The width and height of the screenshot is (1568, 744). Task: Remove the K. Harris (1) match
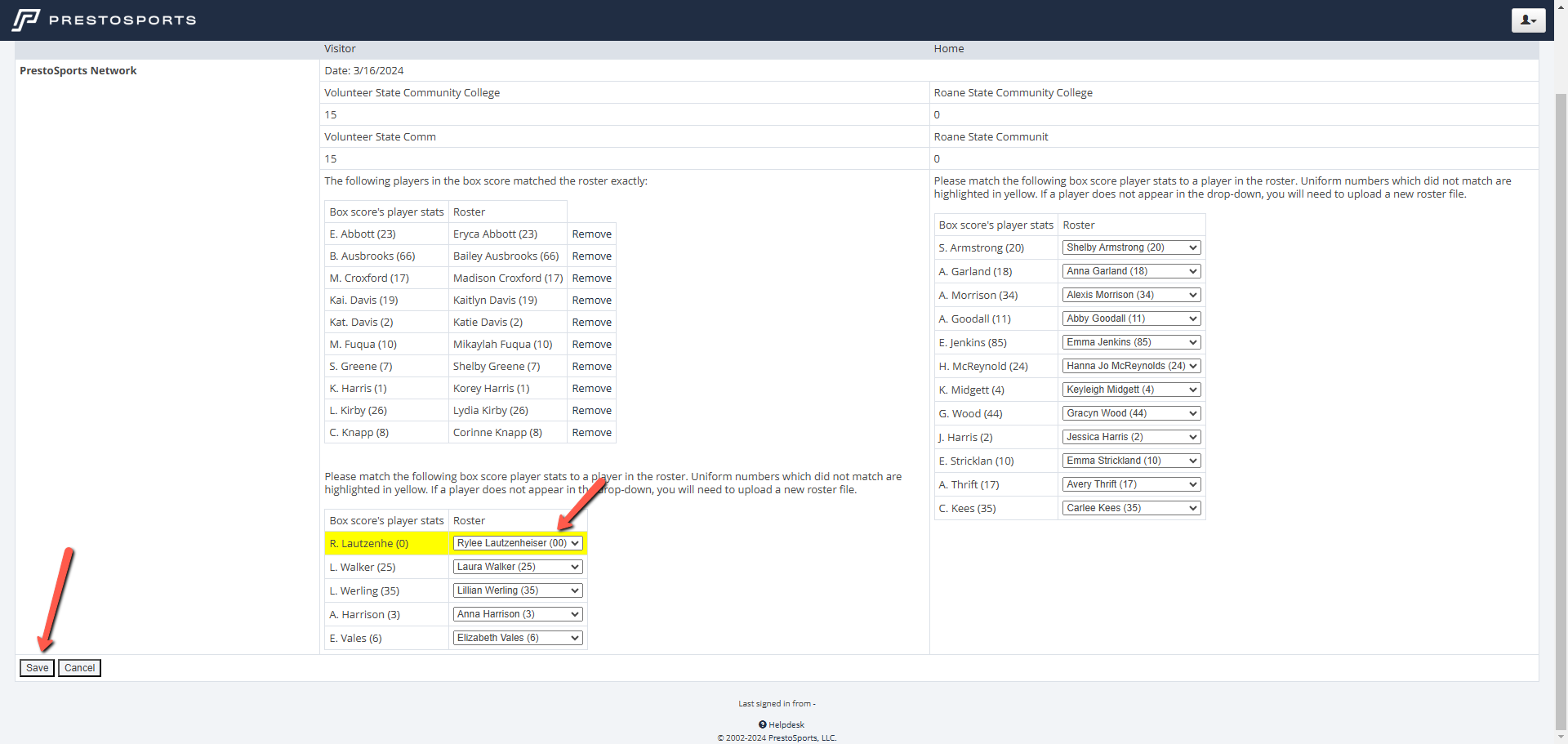[591, 389]
